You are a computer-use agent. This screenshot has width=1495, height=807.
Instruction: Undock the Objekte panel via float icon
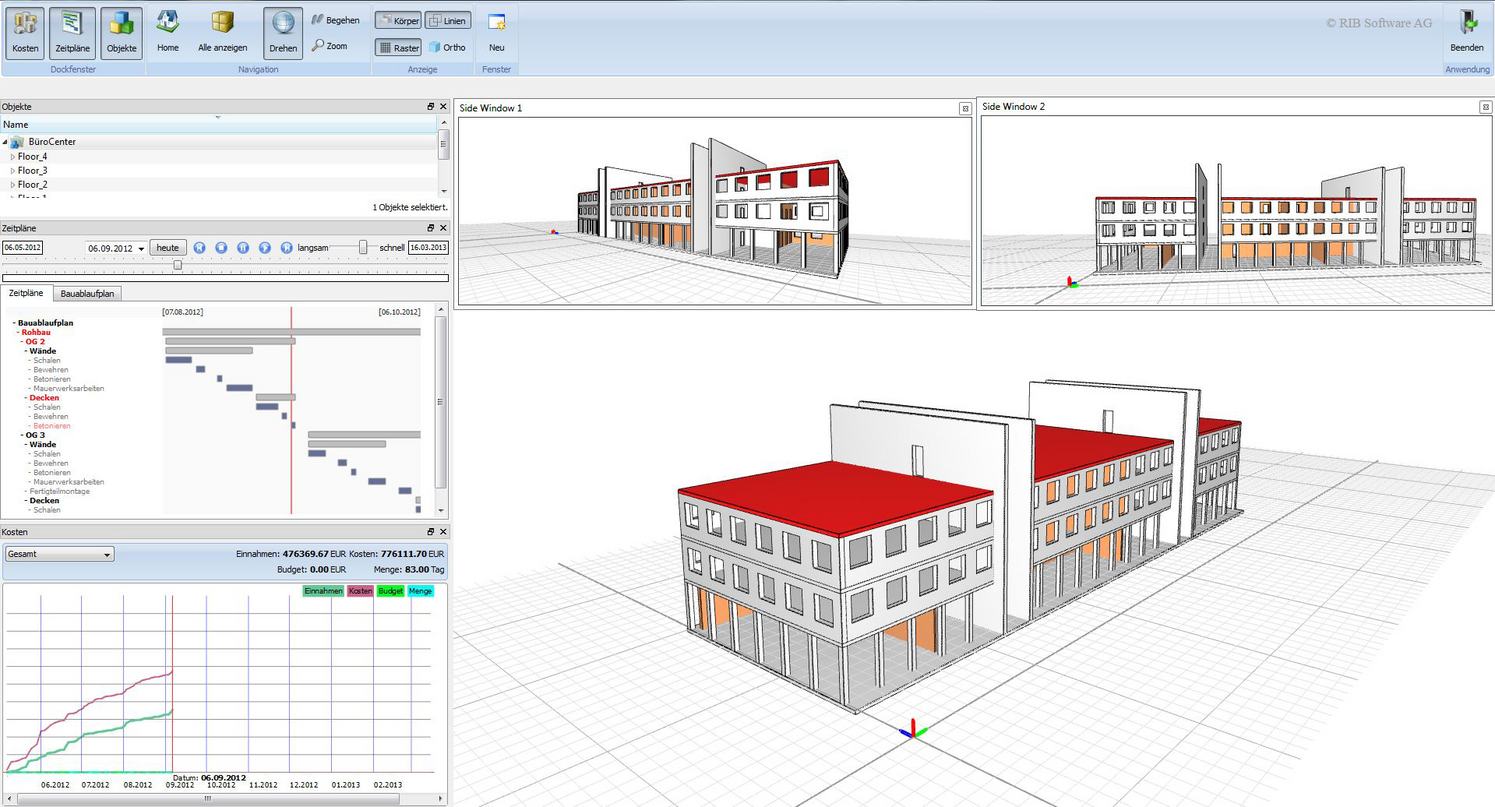click(x=431, y=106)
